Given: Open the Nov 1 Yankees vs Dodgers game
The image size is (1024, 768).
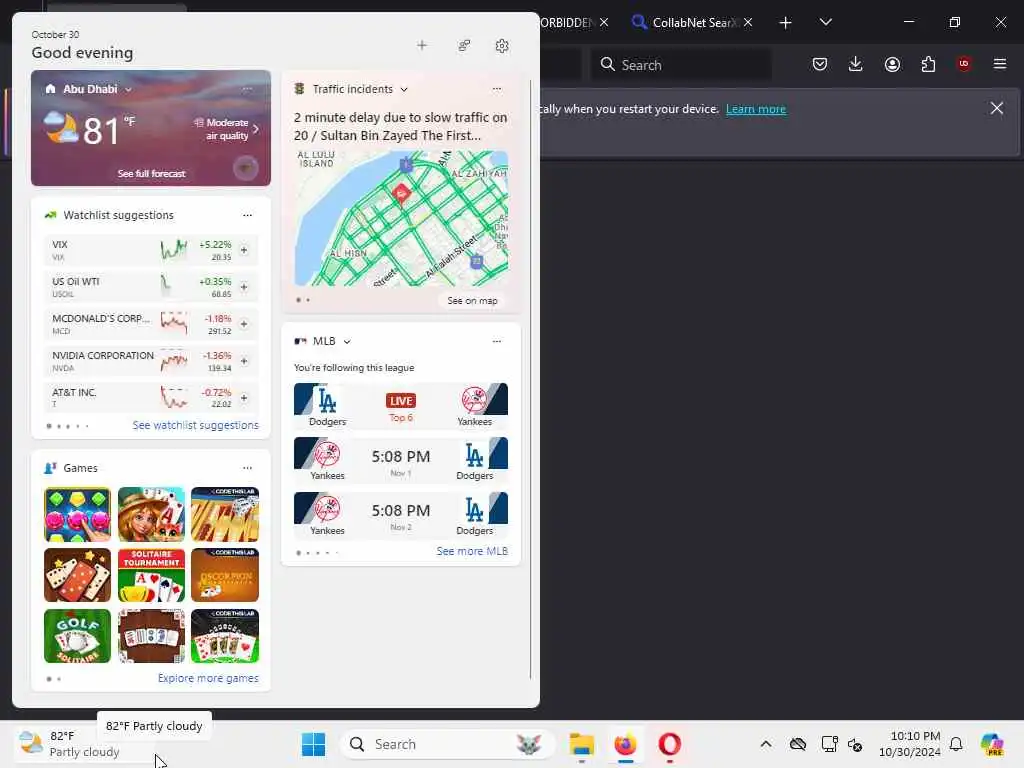Looking at the screenshot, I should [401, 460].
